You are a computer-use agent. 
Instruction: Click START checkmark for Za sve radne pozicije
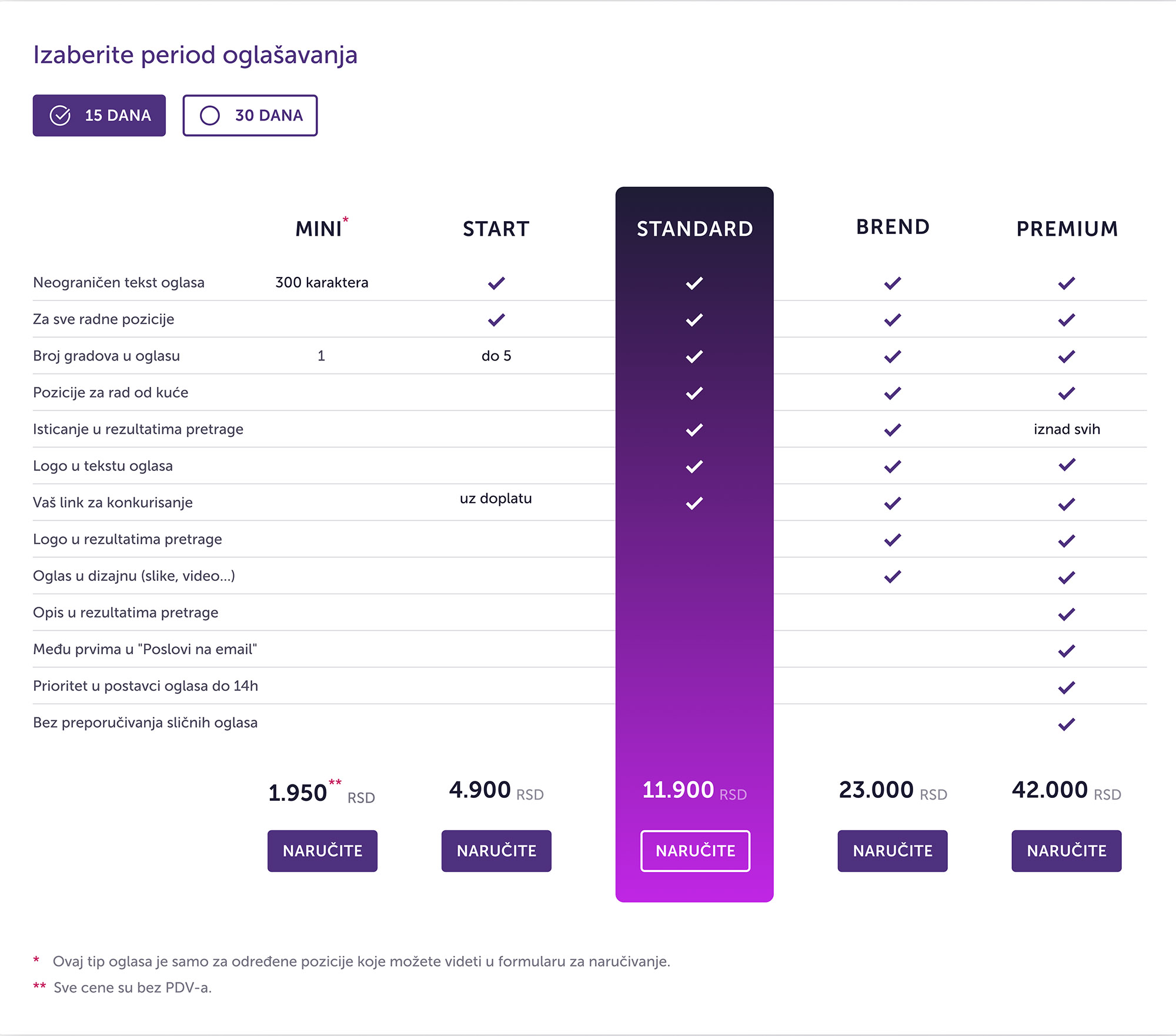coord(496,319)
